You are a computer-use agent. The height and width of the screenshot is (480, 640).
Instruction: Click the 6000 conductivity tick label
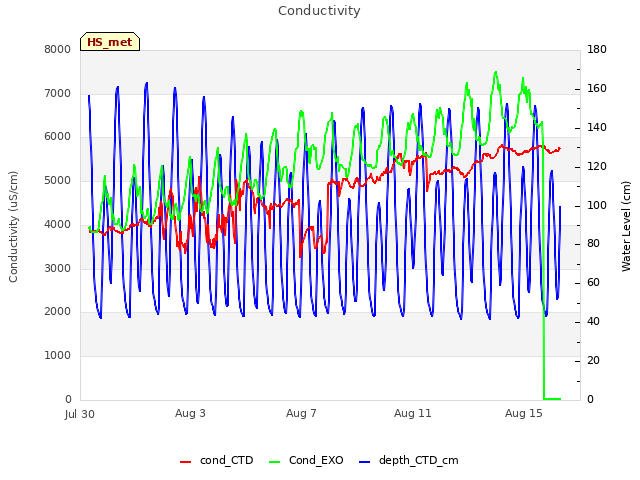[x=58, y=137]
